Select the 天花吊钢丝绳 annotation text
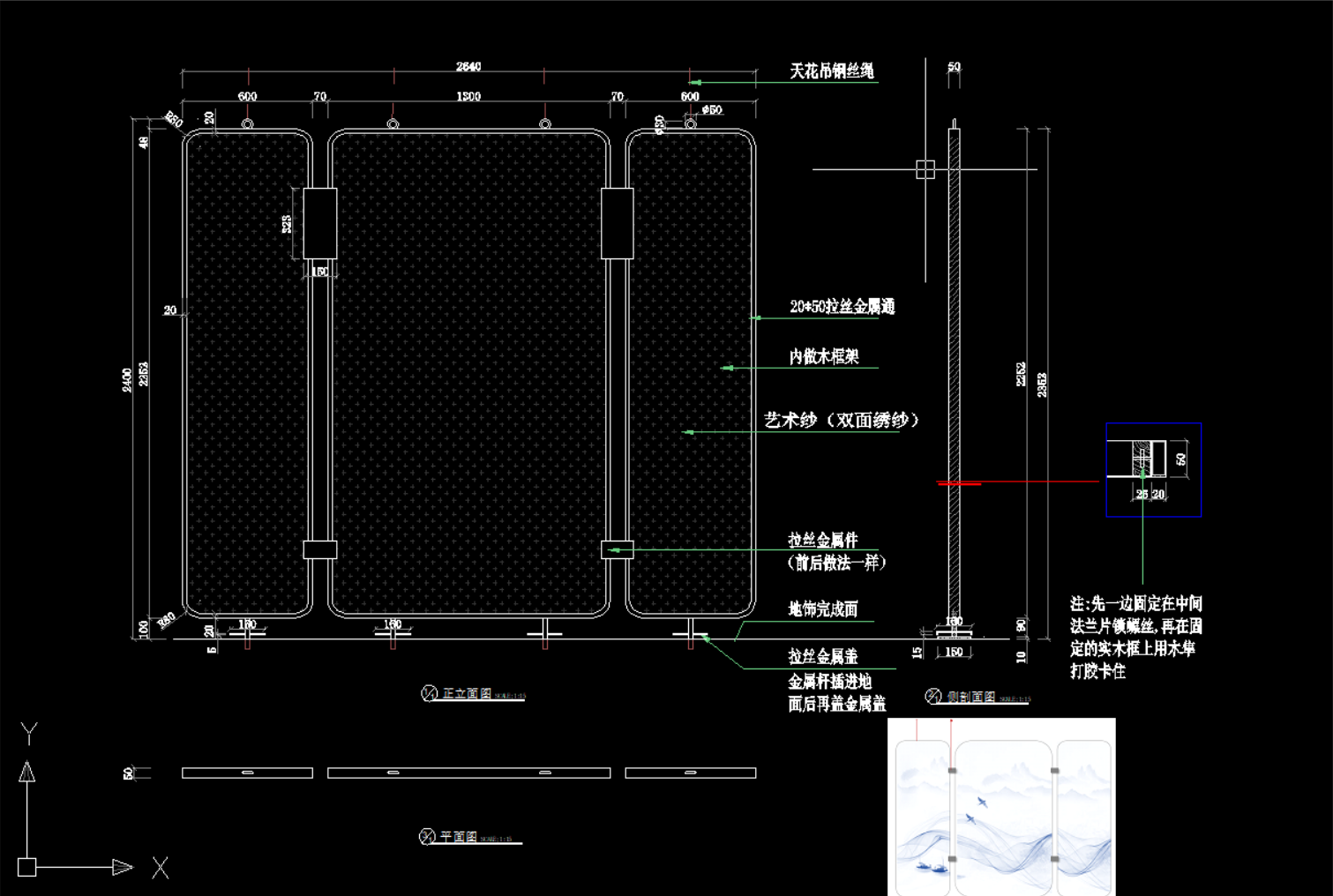Viewport: 1333px width, 896px height. pos(832,71)
